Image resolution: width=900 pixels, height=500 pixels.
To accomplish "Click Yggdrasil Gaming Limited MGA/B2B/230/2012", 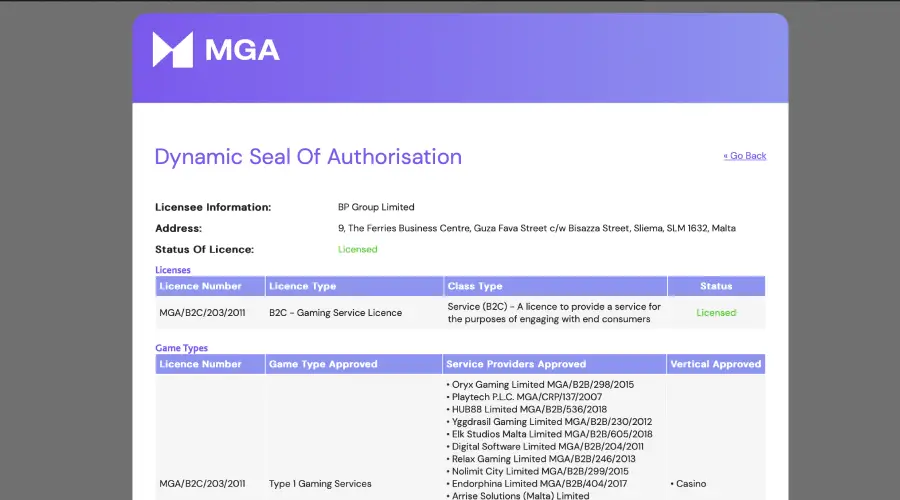I will pos(549,422).
